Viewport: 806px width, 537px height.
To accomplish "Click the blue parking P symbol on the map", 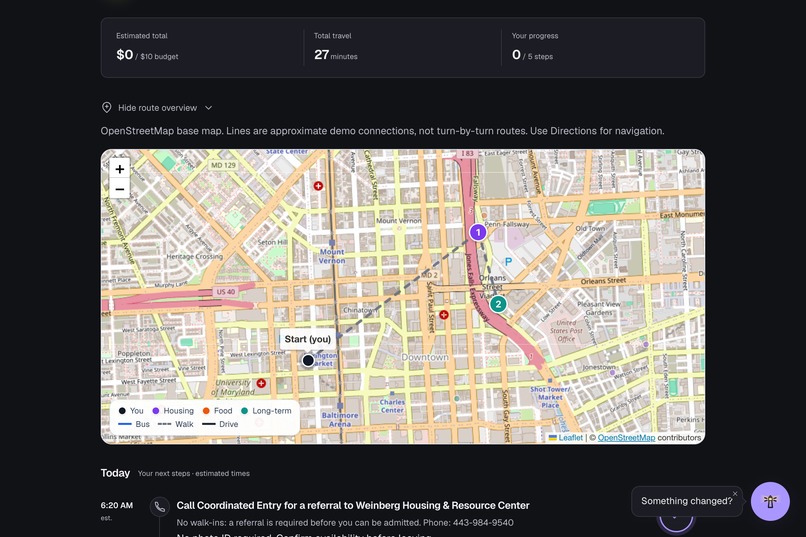I will pos(508,262).
